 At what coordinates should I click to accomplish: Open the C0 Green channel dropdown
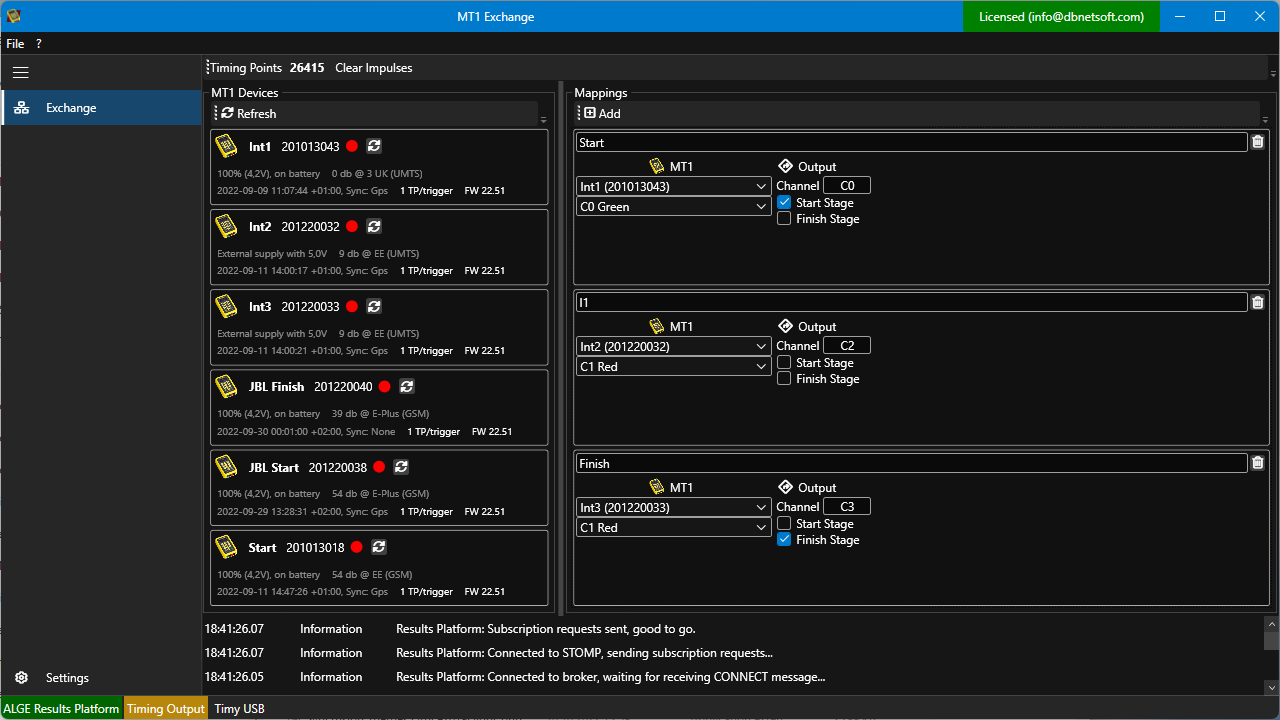pos(674,206)
